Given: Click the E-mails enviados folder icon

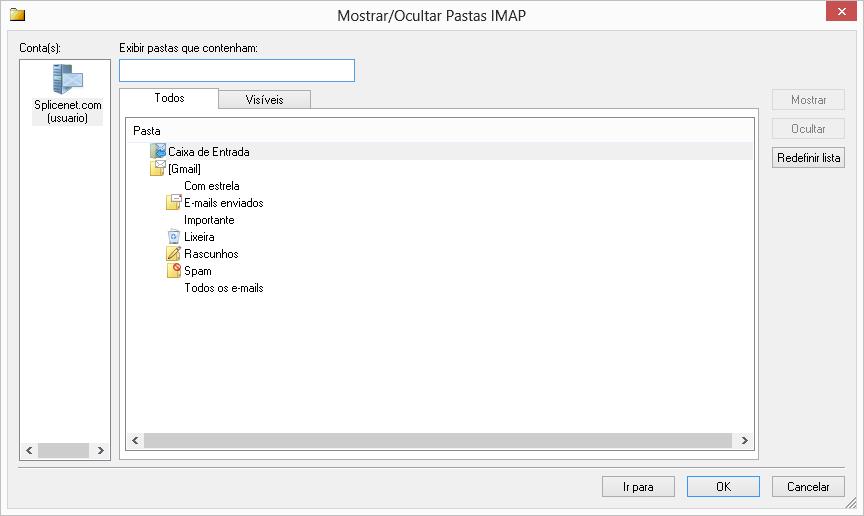Looking at the screenshot, I should pyautogui.click(x=174, y=202).
